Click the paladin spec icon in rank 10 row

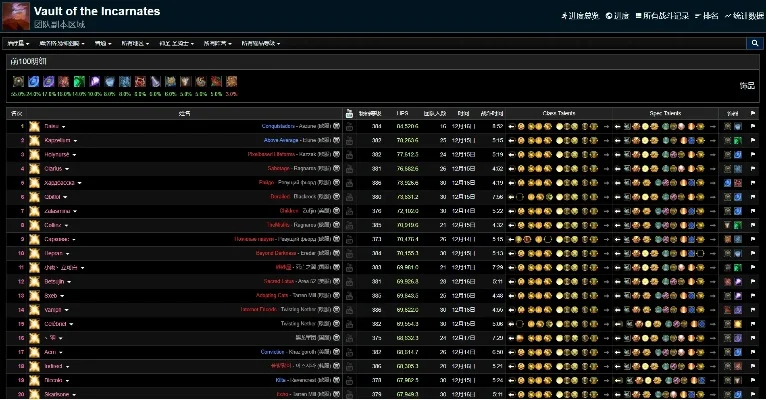tap(34, 253)
